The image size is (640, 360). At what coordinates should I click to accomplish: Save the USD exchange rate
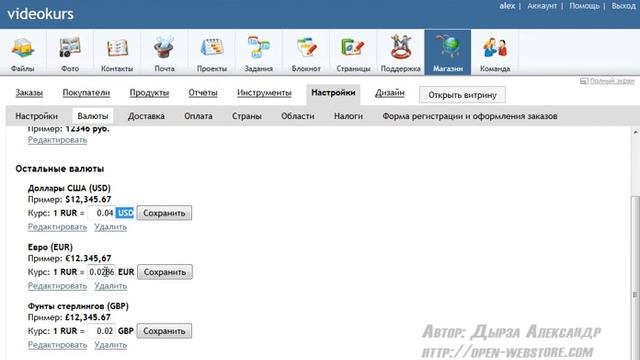click(164, 213)
